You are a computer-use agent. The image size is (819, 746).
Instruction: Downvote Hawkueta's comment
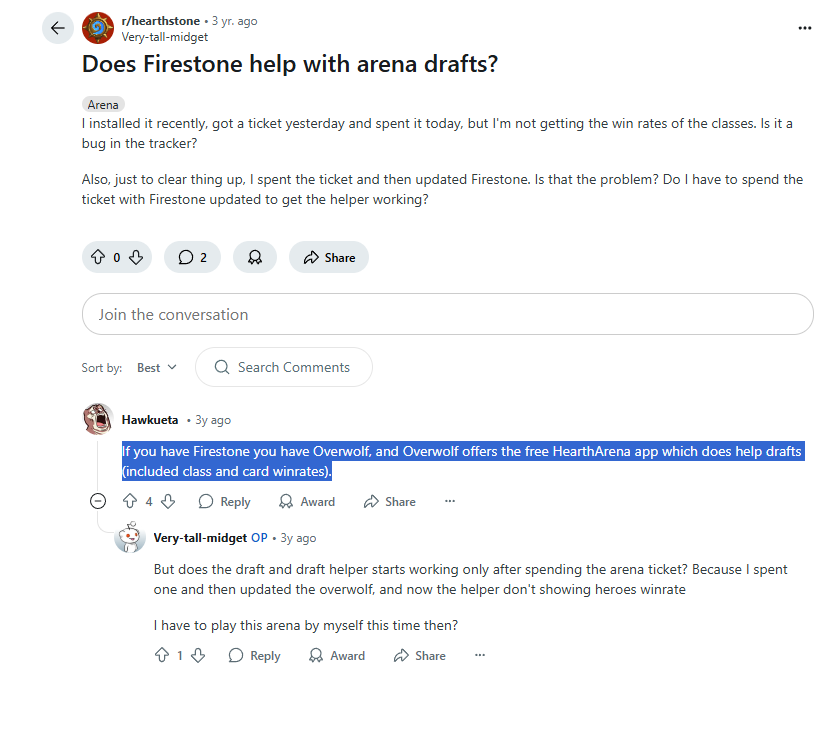pyautogui.click(x=168, y=502)
